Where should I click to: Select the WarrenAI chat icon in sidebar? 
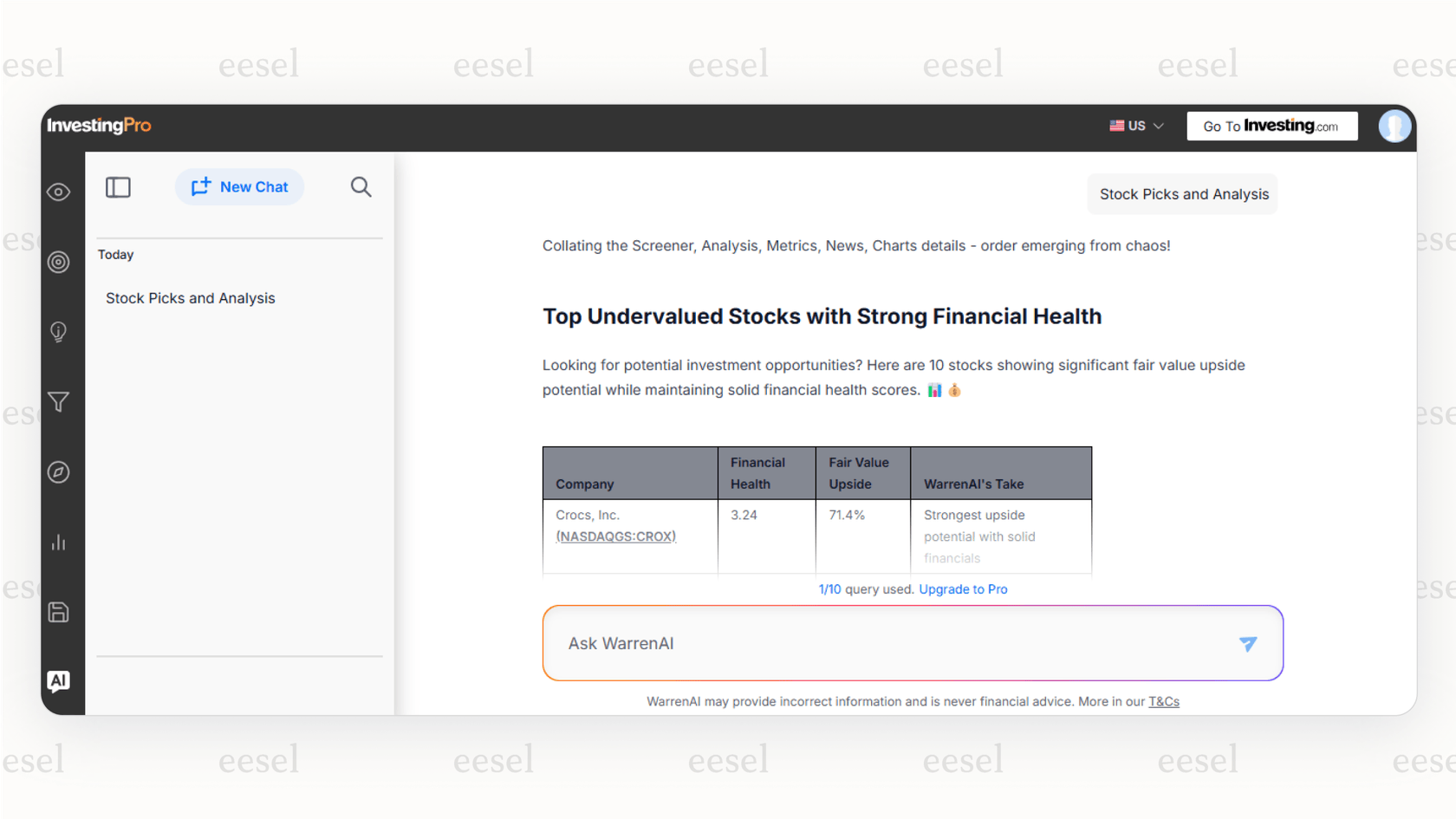click(x=58, y=681)
